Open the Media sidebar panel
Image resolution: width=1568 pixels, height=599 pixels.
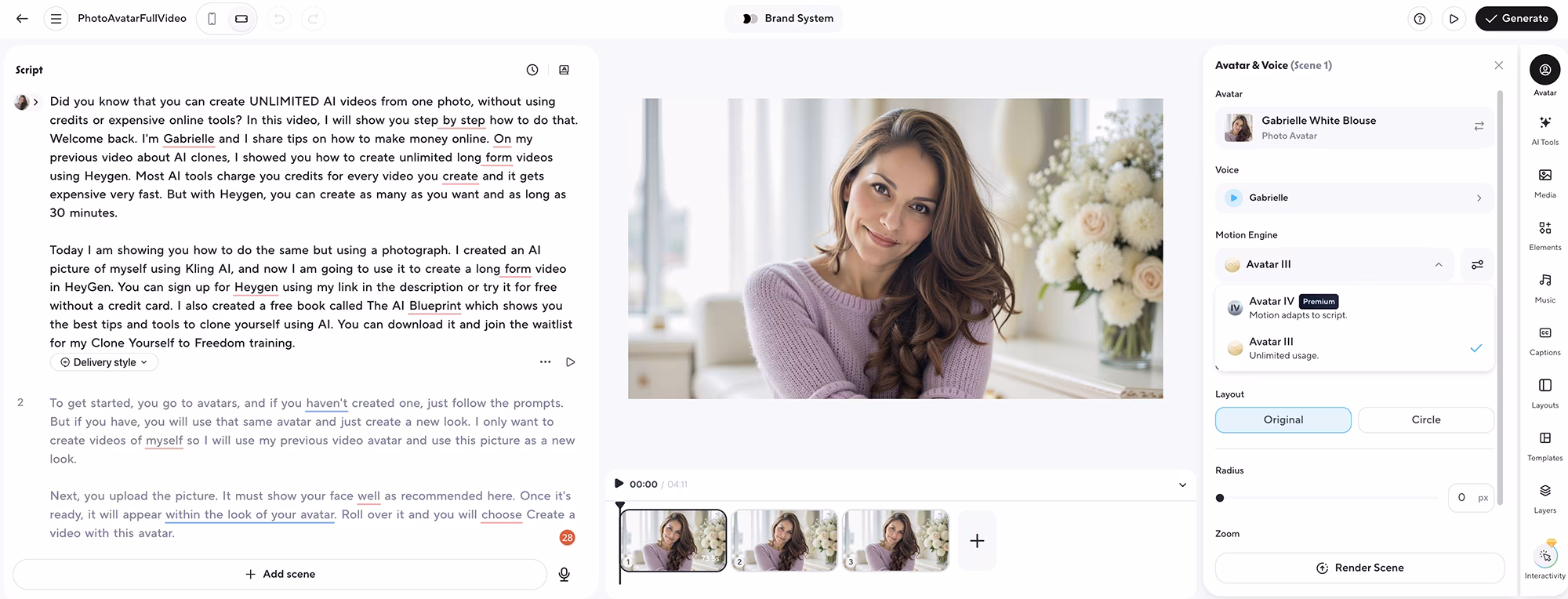click(1544, 182)
